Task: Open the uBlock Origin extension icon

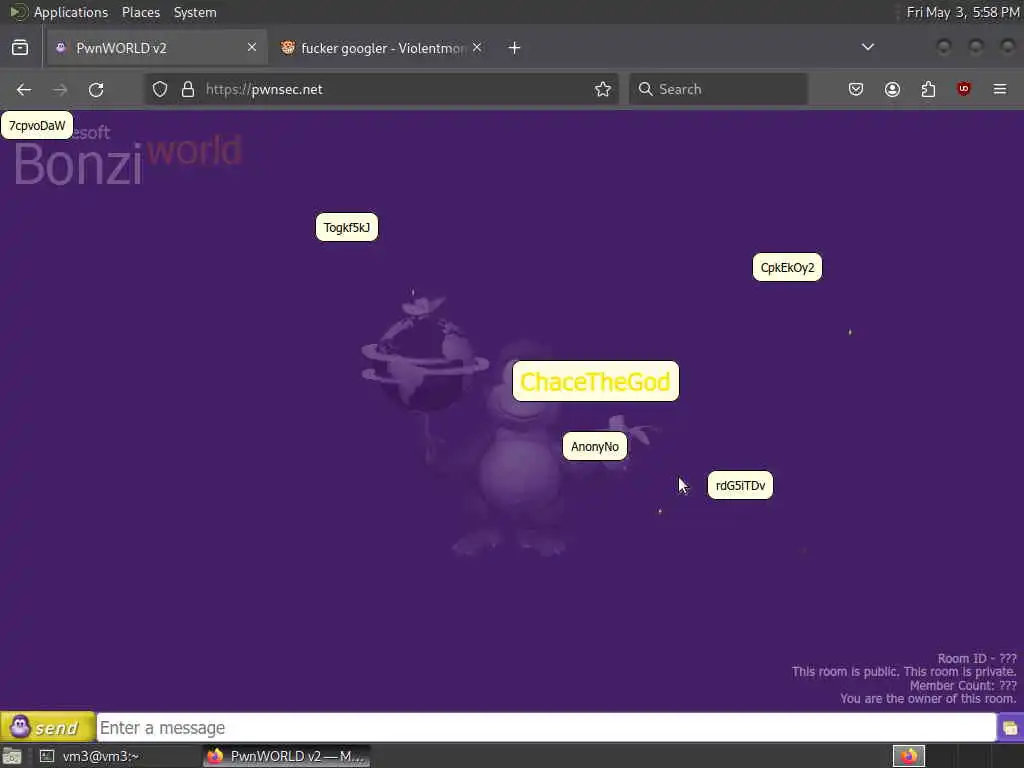Action: [963, 89]
